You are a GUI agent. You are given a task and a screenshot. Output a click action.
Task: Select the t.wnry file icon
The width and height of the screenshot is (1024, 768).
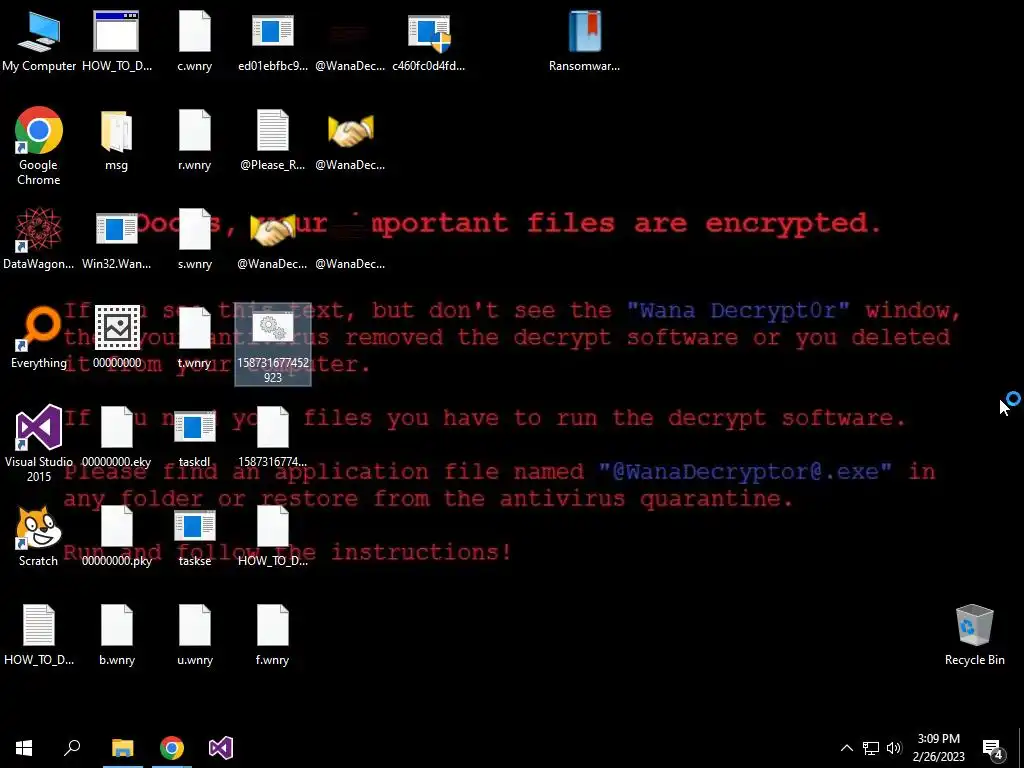[x=195, y=339]
